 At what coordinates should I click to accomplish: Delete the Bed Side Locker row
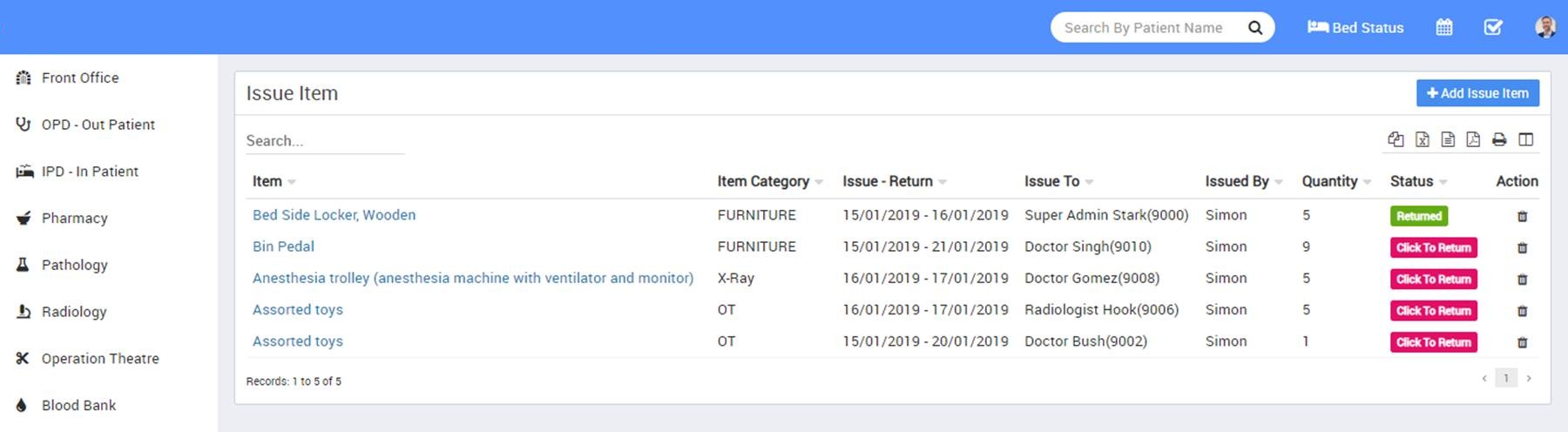[x=1523, y=216]
